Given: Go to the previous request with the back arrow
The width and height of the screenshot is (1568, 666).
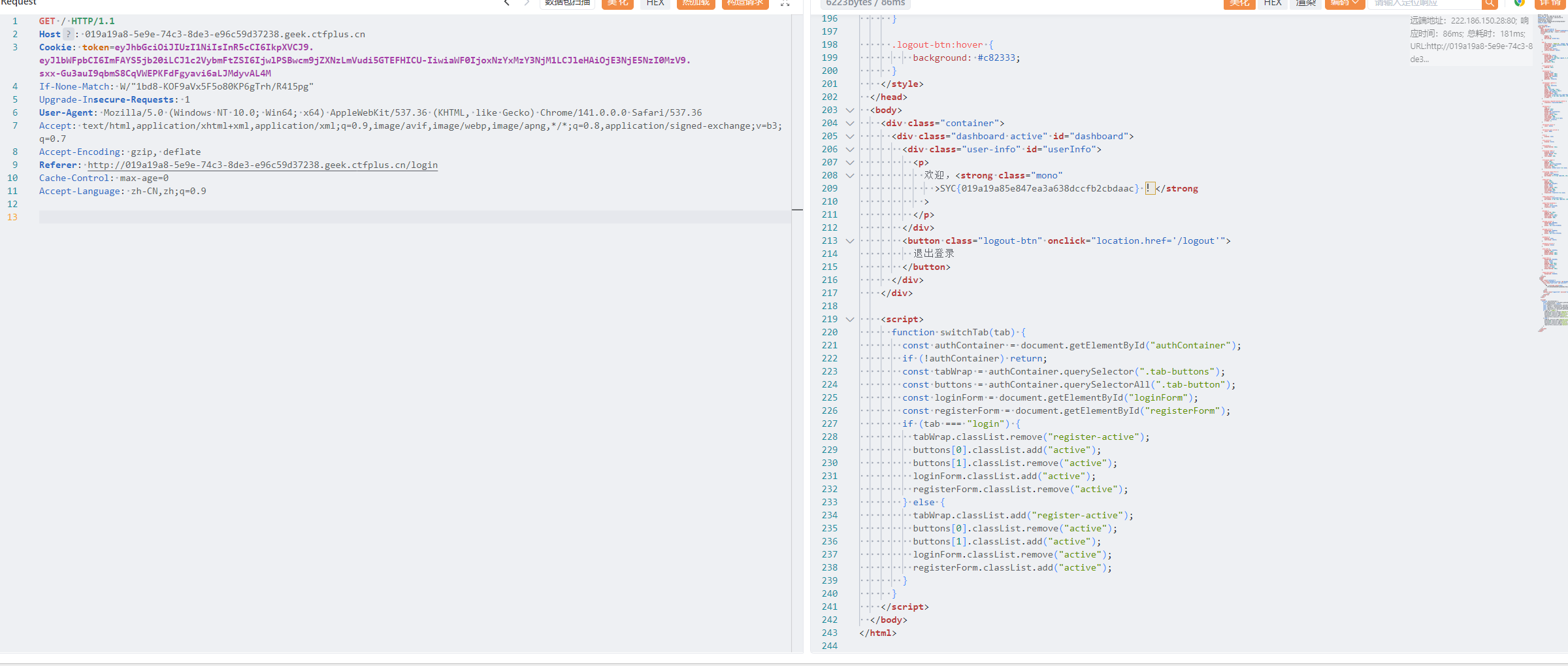Looking at the screenshot, I should point(507,3).
